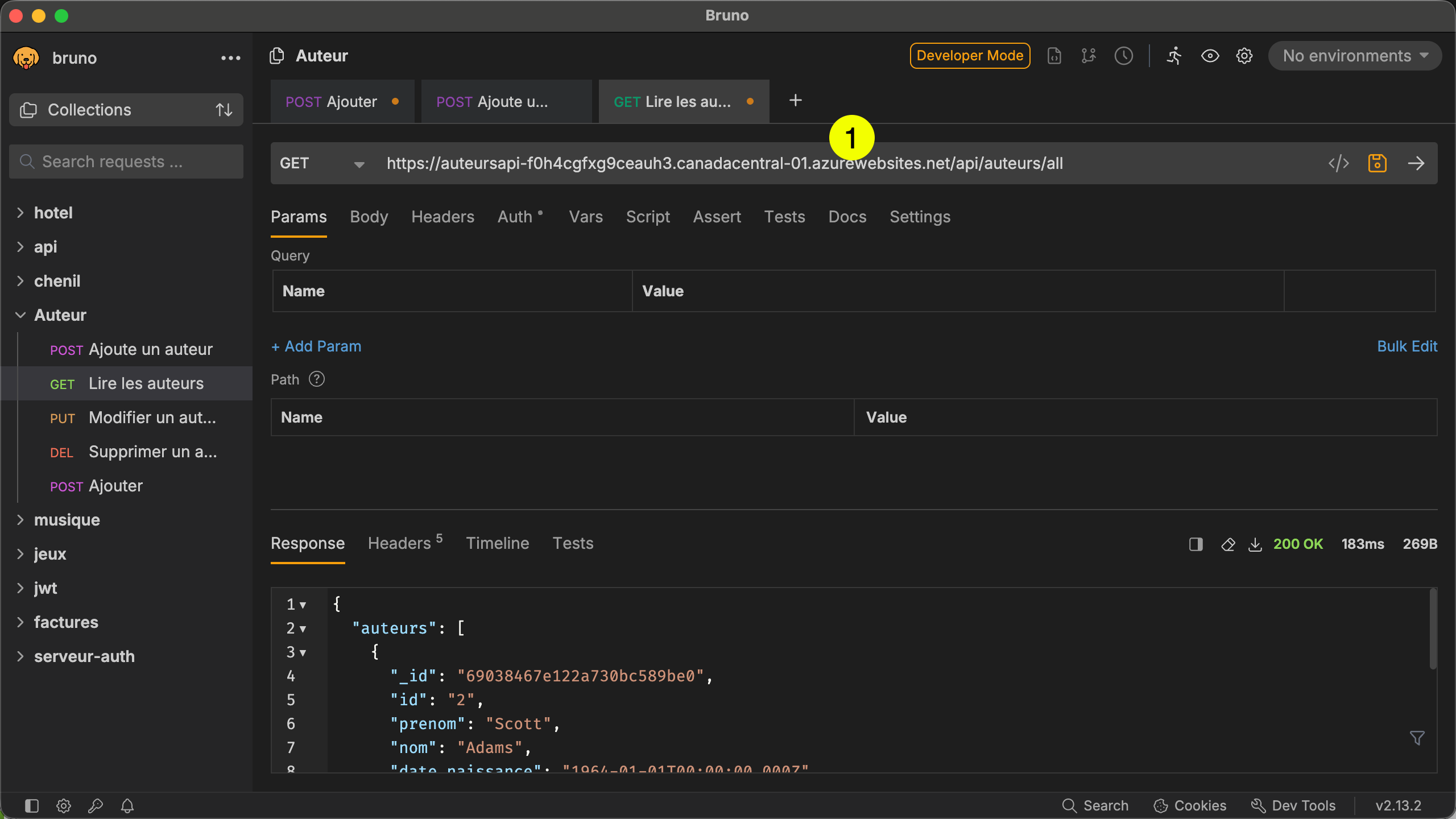Viewport: 1456px width, 819px height.
Task: Click the Search requests input field
Action: click(x=126, y=162)
